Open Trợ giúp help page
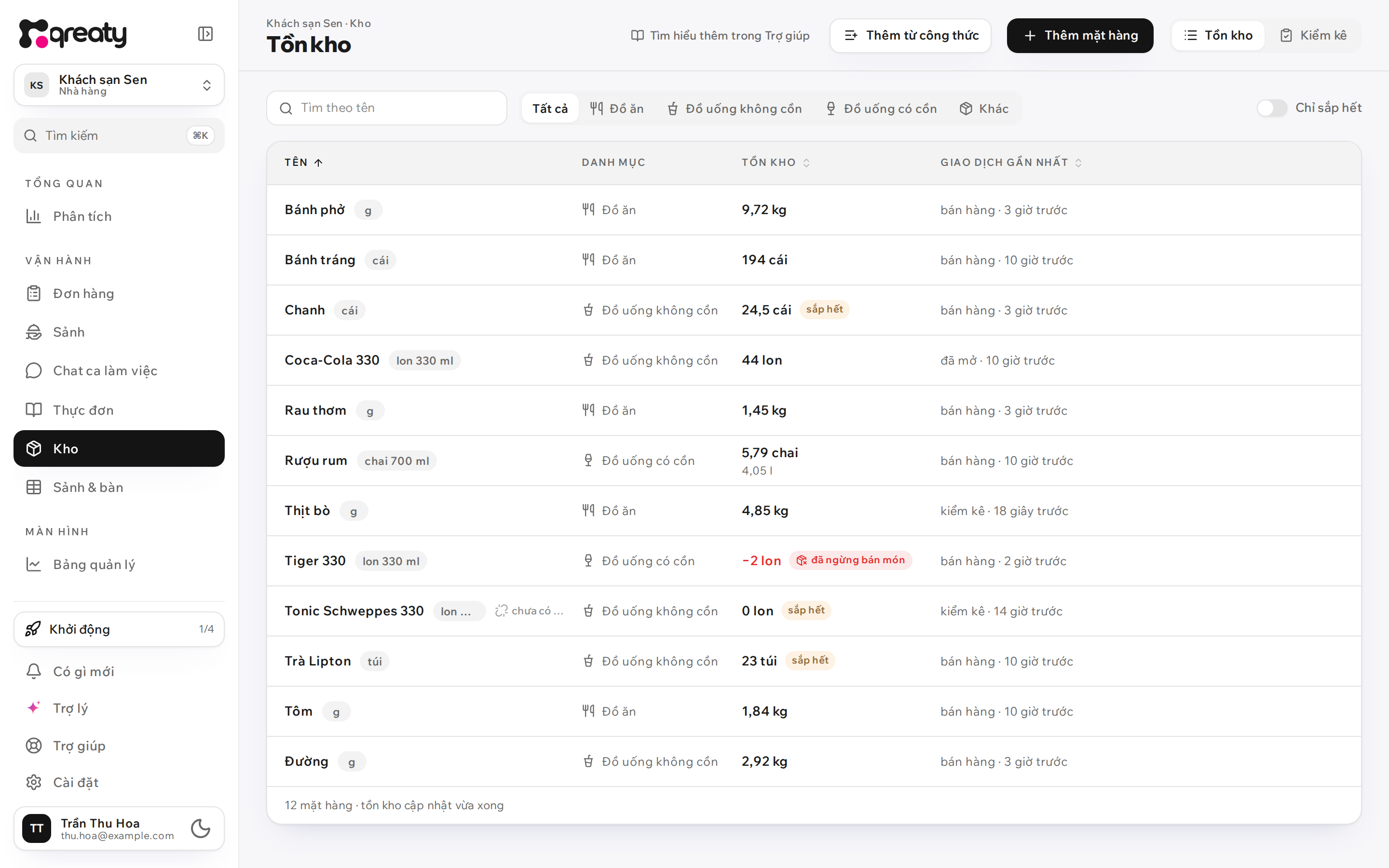 [x=119, y=745]
